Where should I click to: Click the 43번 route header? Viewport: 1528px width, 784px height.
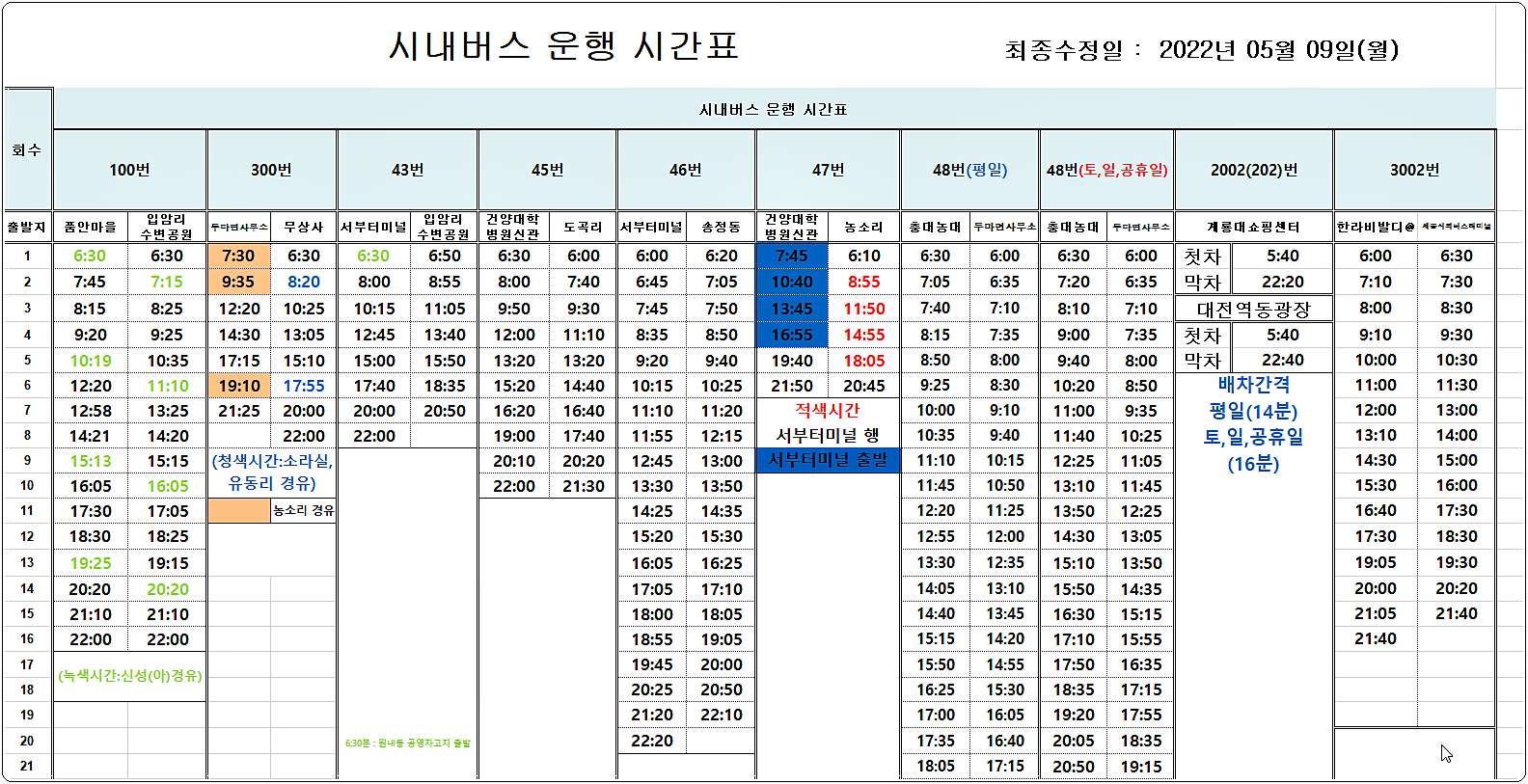[x=407, y=170]
